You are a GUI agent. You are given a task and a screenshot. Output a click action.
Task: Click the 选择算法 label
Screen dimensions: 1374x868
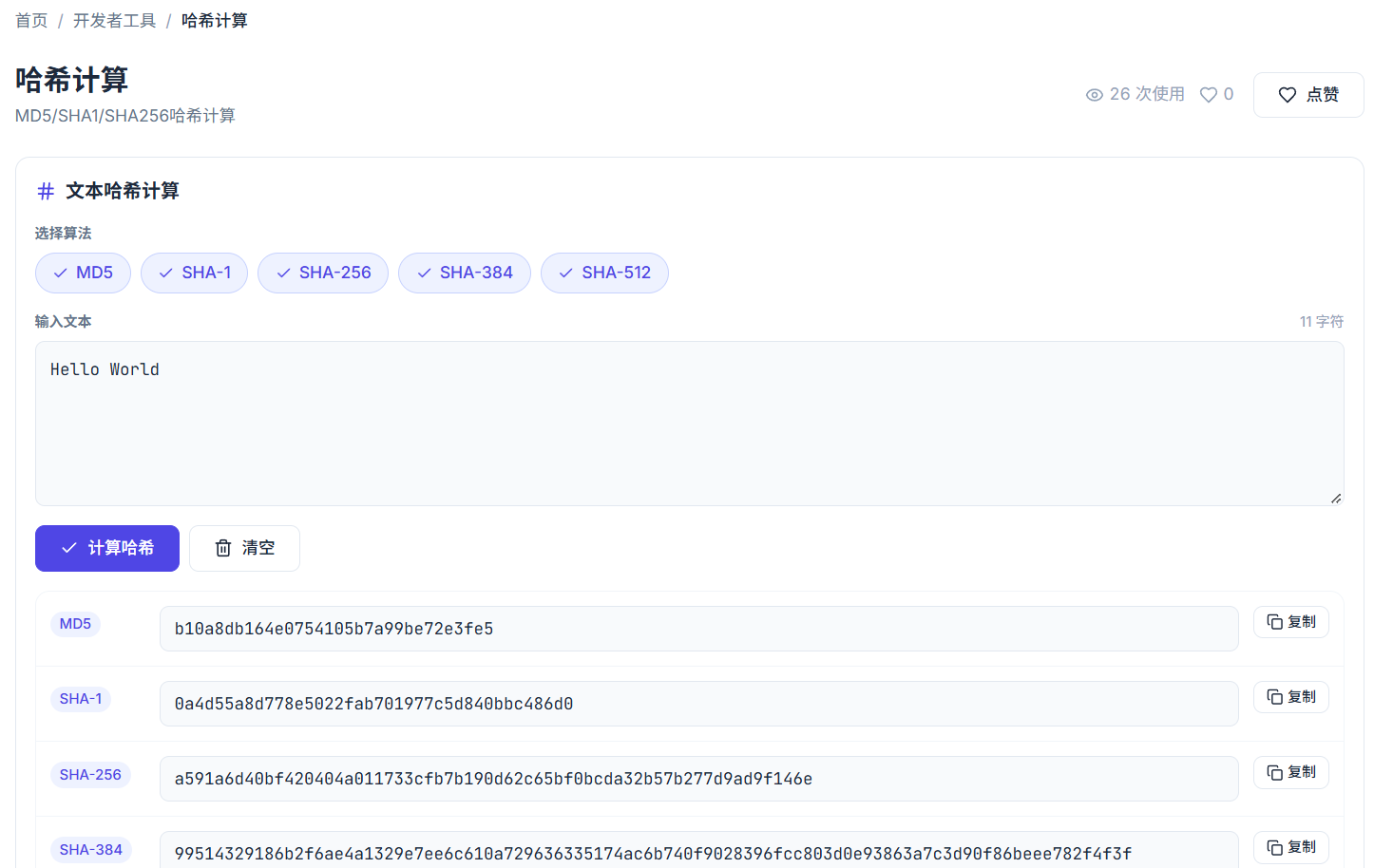pyautogui.click(x=63, y=234)
